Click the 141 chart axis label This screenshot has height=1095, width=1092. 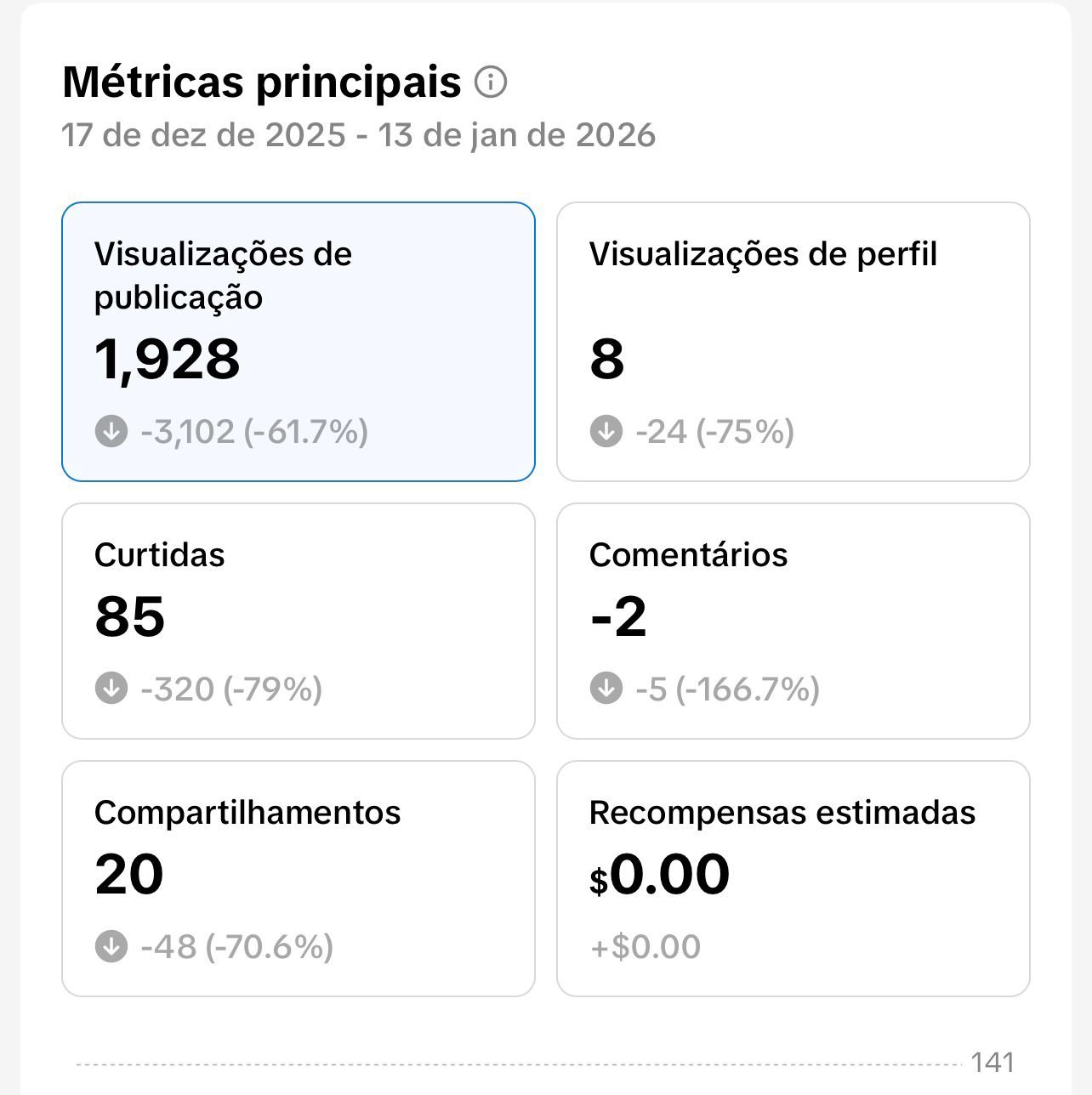click(x=992, y=1063)
